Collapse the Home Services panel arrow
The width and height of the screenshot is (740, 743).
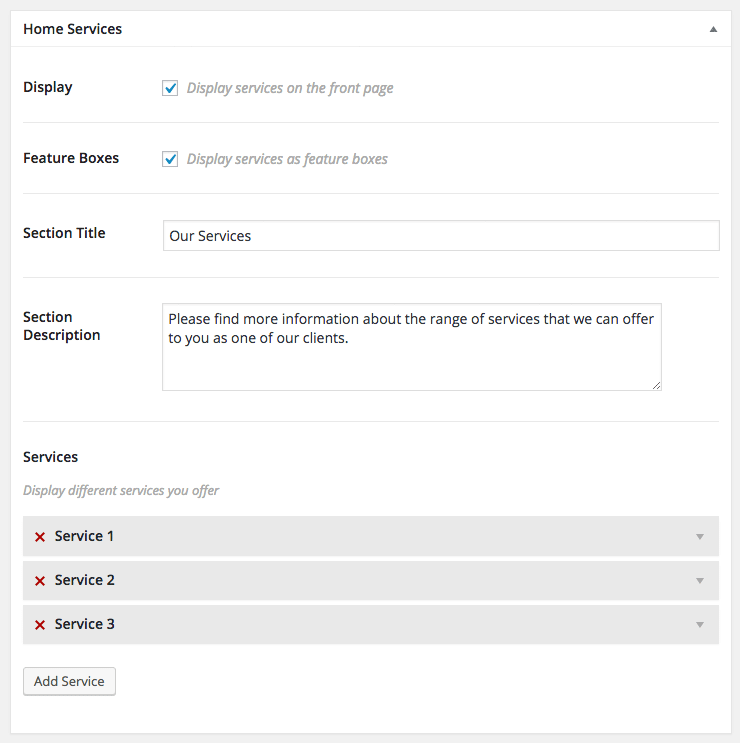point(713,29)
